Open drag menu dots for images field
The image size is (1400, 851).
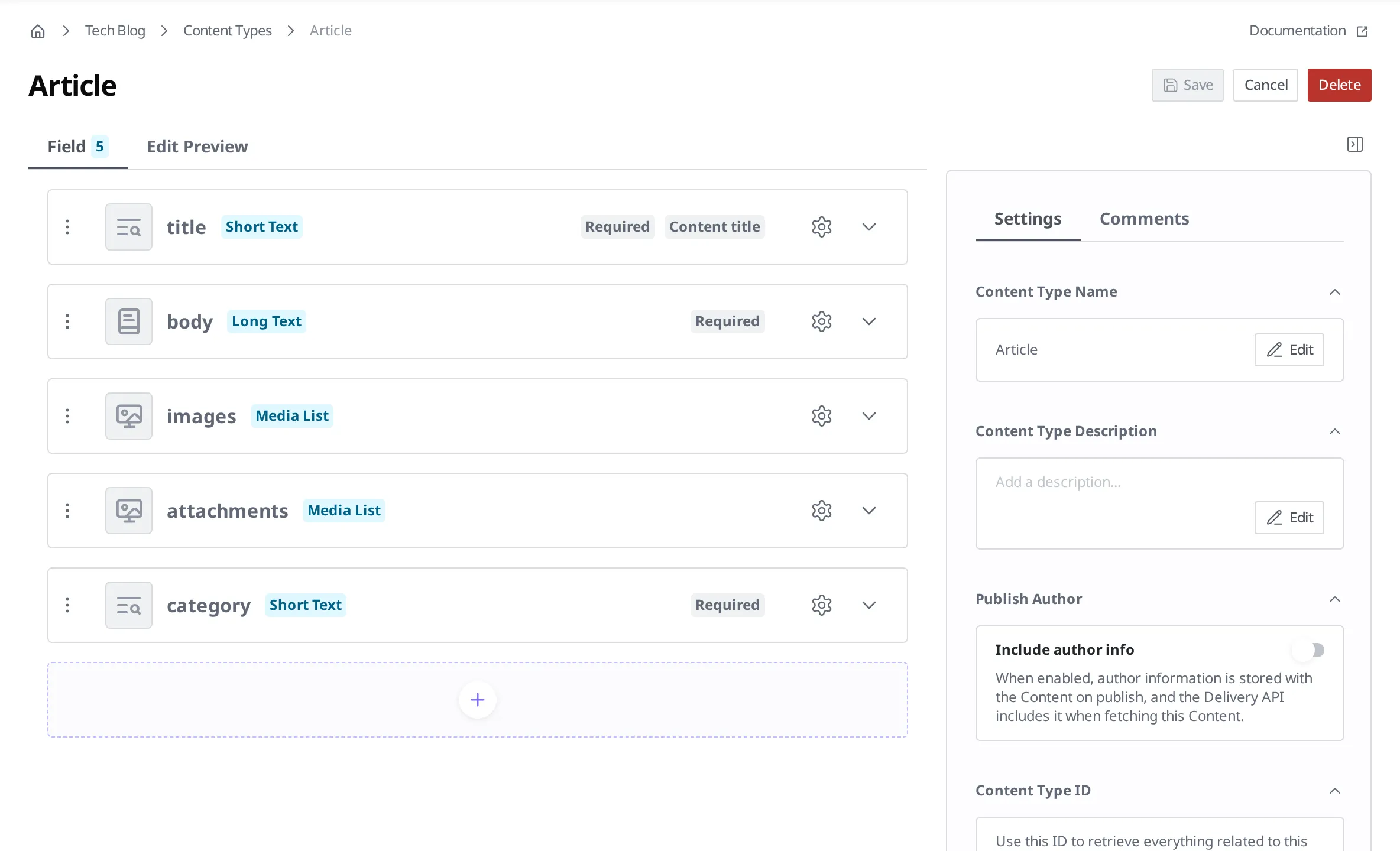pos(67,416)
